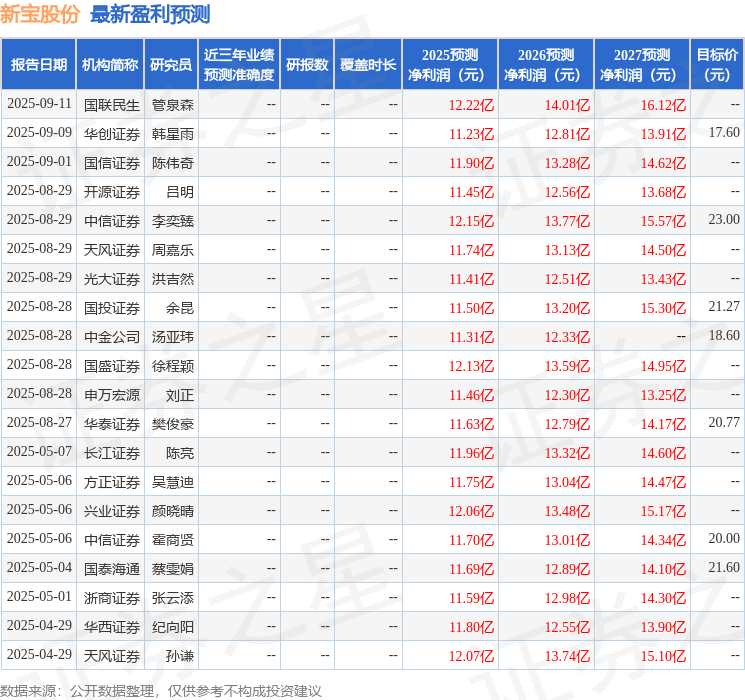
Task: Click analyst name 李奕臻
Action: click(172, 221)
